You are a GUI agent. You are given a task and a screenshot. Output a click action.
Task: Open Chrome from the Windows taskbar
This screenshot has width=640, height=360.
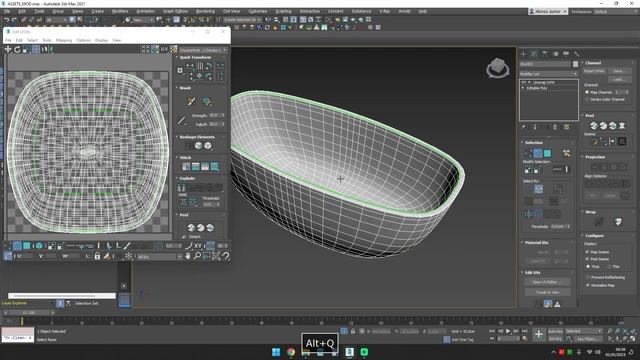(x=291, y=352)
